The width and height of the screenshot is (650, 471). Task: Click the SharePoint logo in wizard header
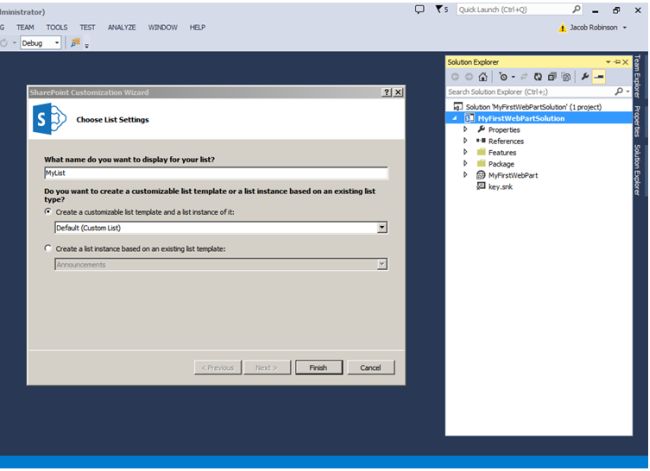(x=49, y=119)
